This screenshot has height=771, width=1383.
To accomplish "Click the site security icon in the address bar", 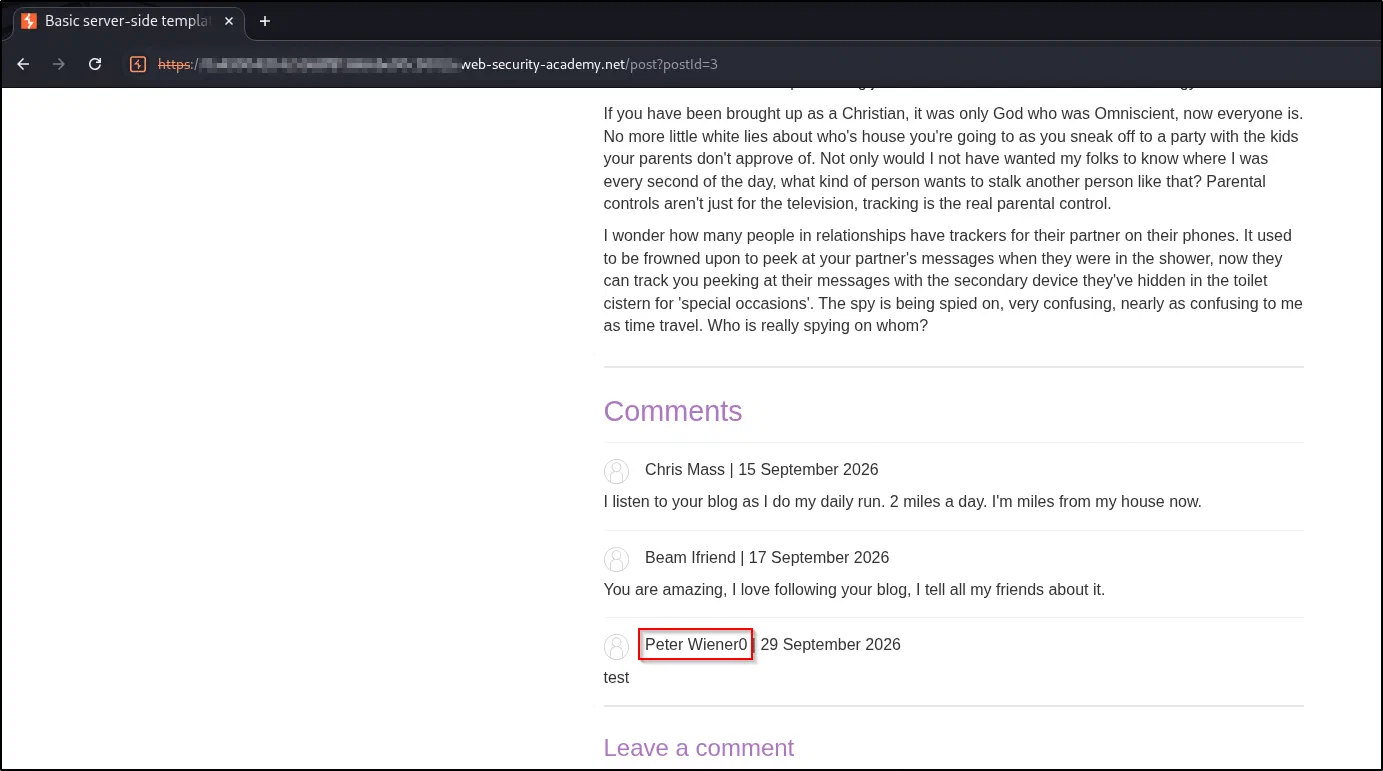I will point(139,64).
